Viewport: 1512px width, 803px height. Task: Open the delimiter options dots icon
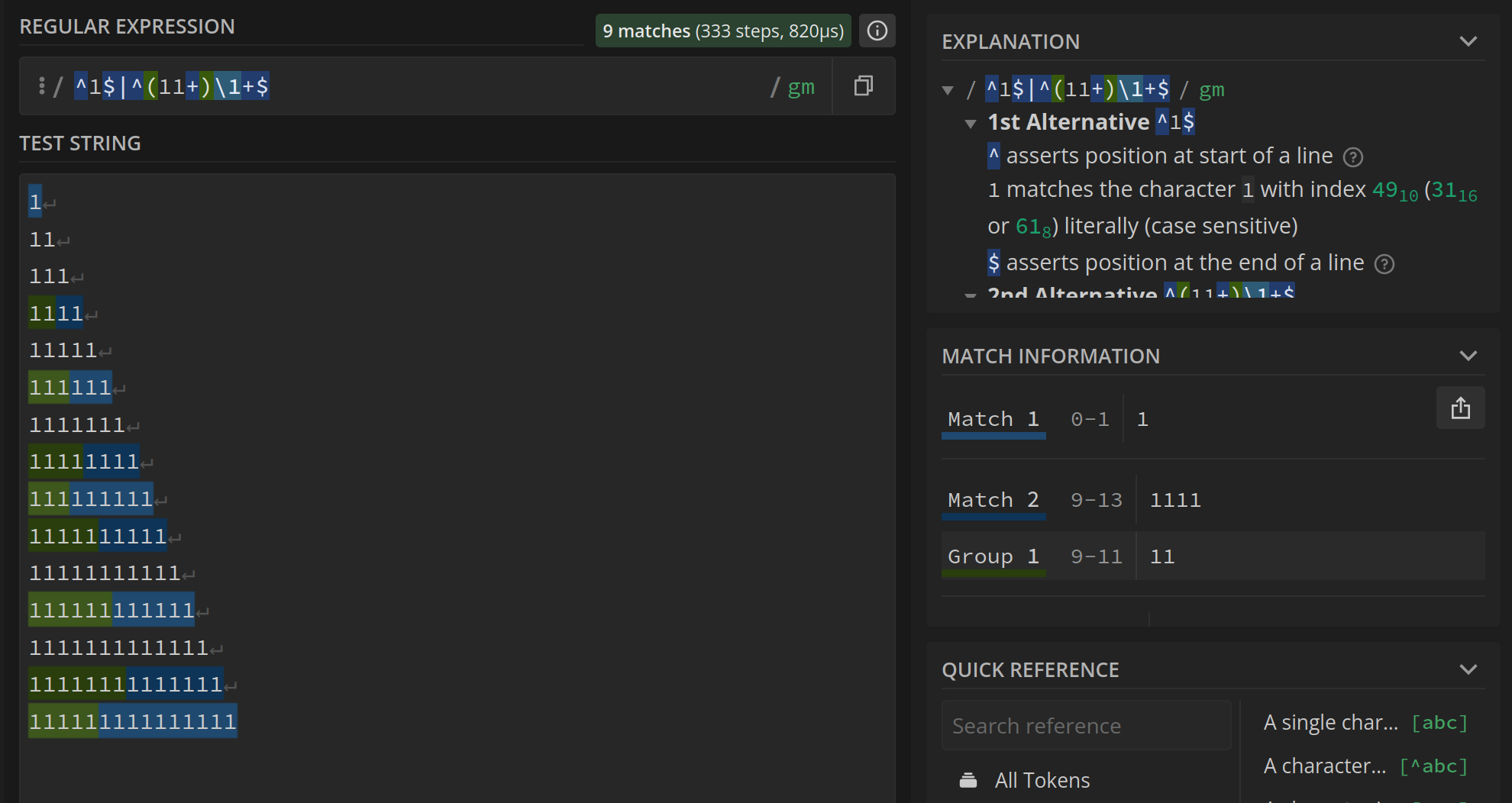[x=41, y=85]
